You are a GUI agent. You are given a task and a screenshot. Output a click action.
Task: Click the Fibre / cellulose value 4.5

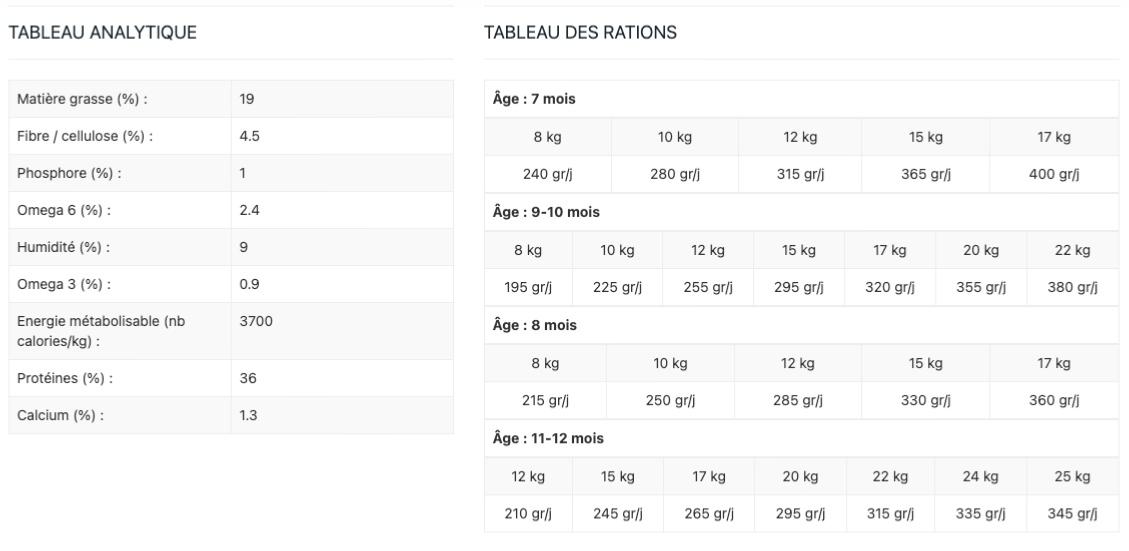click(x=250, y=136)
